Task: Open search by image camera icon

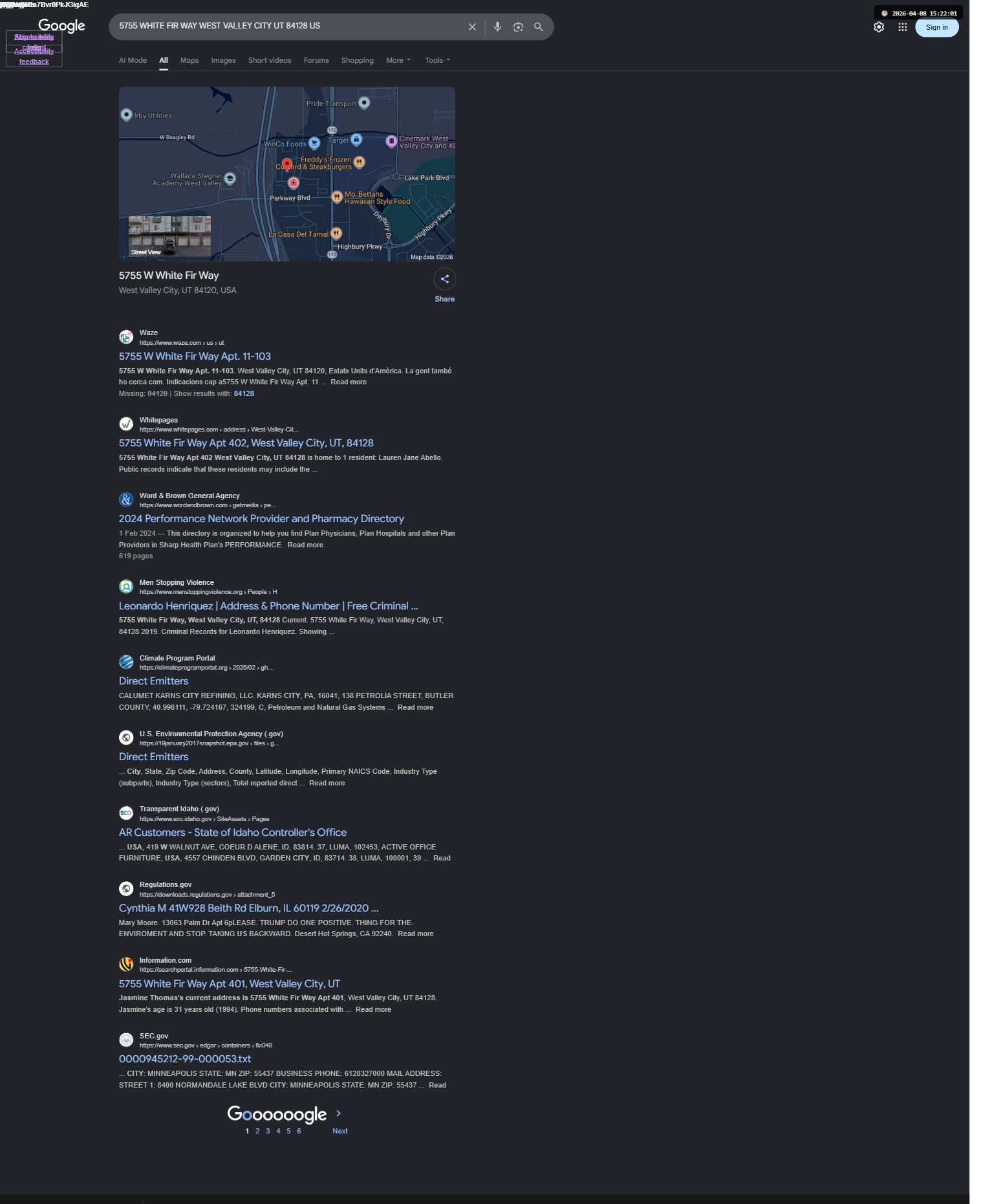Action: tap(518, 27)
